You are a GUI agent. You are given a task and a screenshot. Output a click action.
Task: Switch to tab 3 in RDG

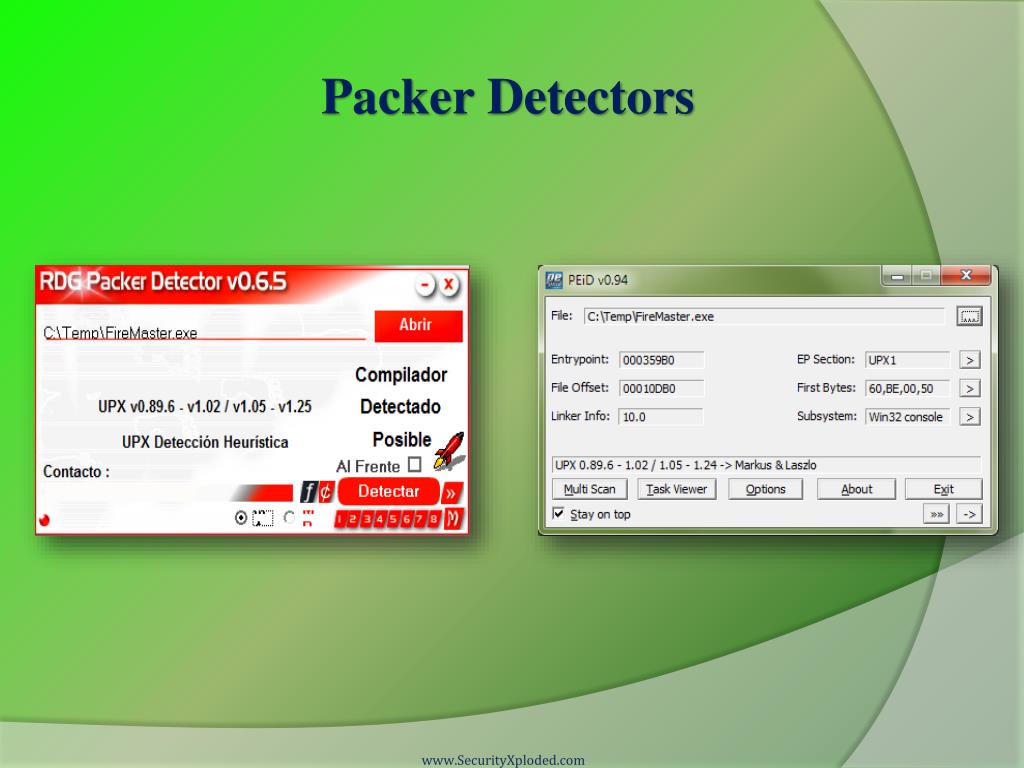tap(367, 519)
